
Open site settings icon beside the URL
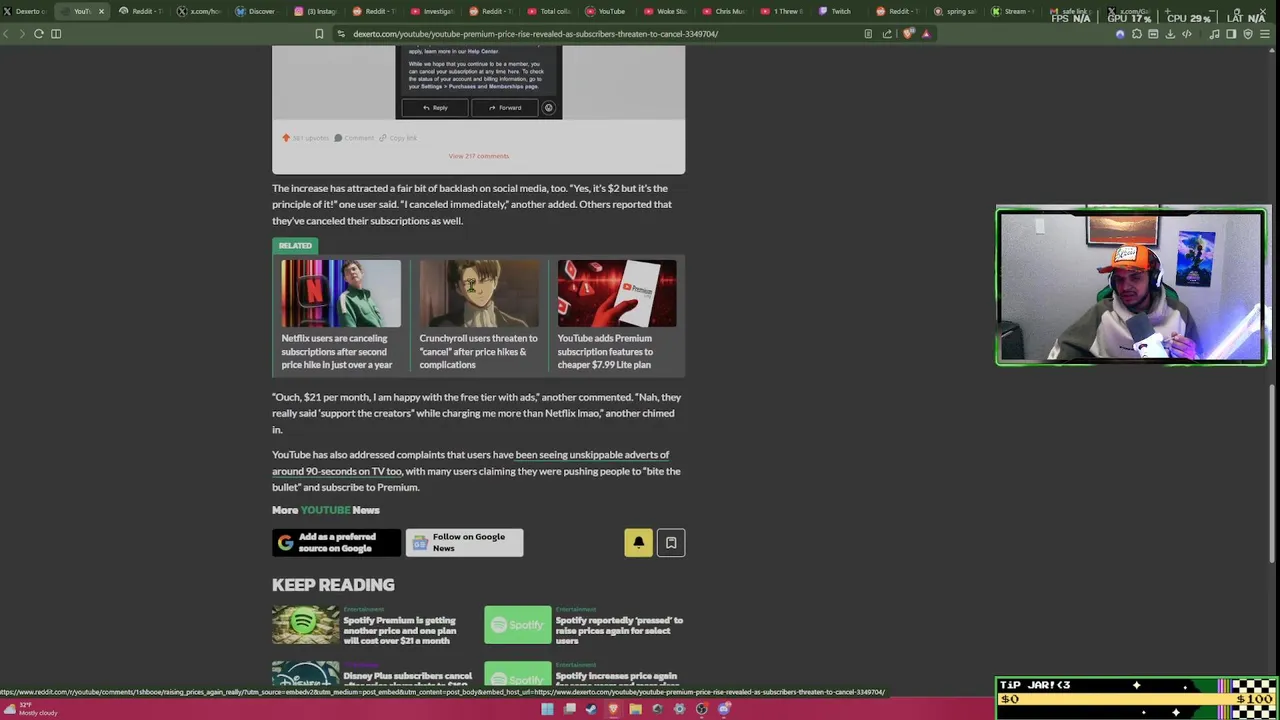(x=341, y=34)
